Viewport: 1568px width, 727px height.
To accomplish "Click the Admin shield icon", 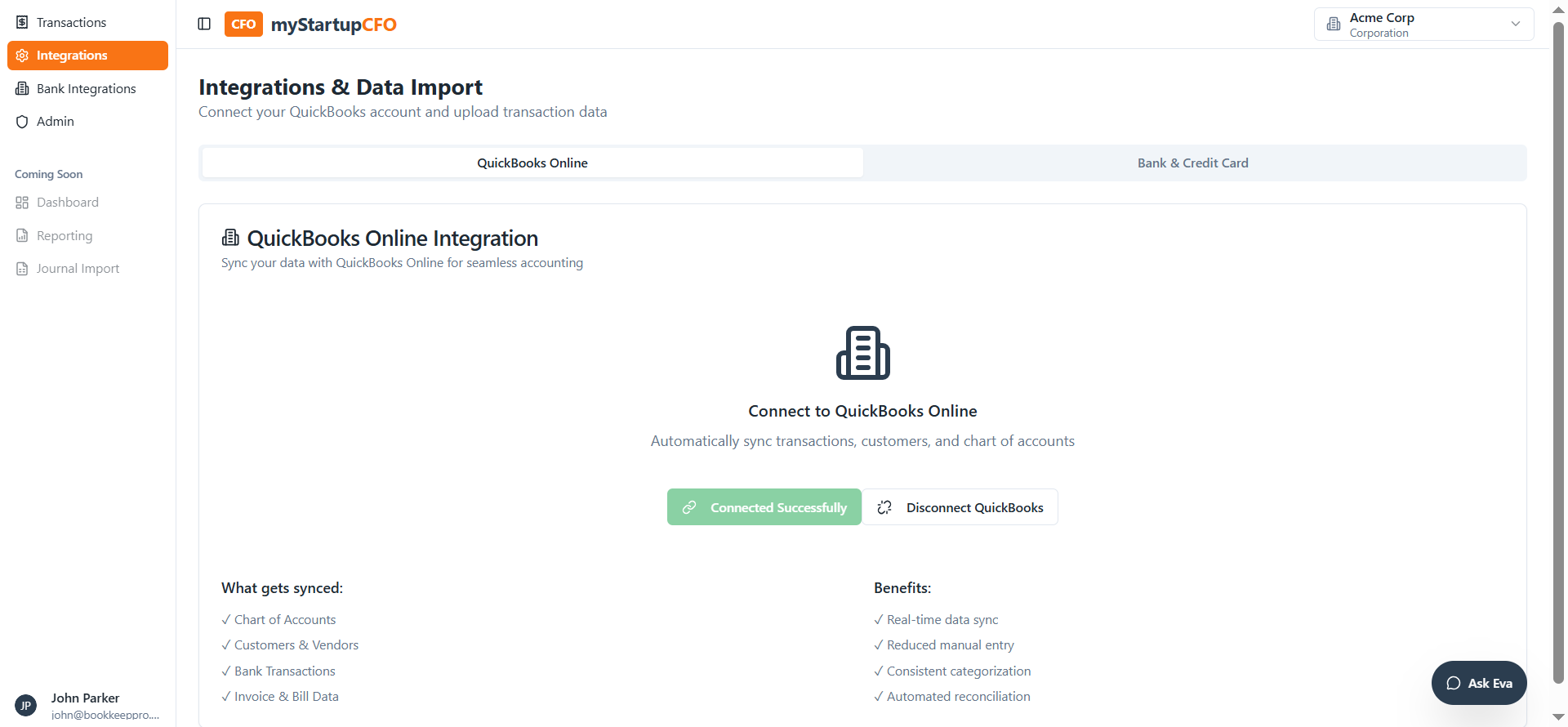I will (22, 122).
